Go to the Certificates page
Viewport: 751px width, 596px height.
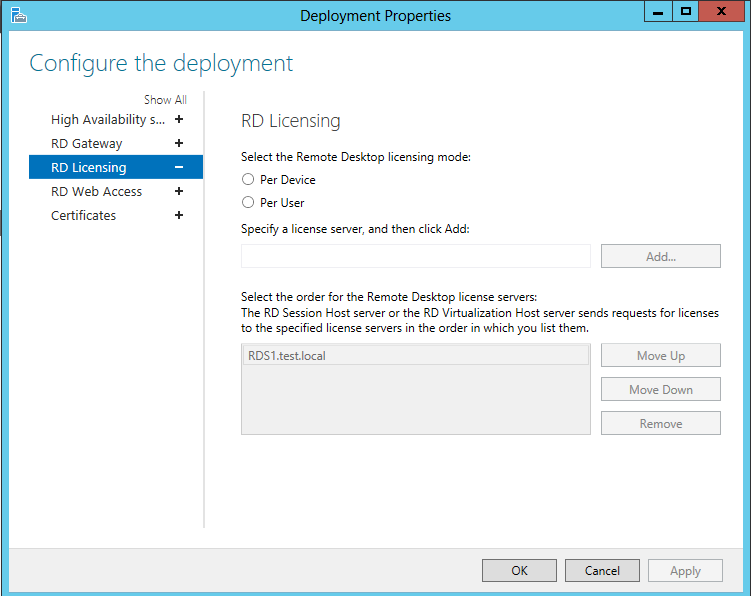[x=83, y=216]
